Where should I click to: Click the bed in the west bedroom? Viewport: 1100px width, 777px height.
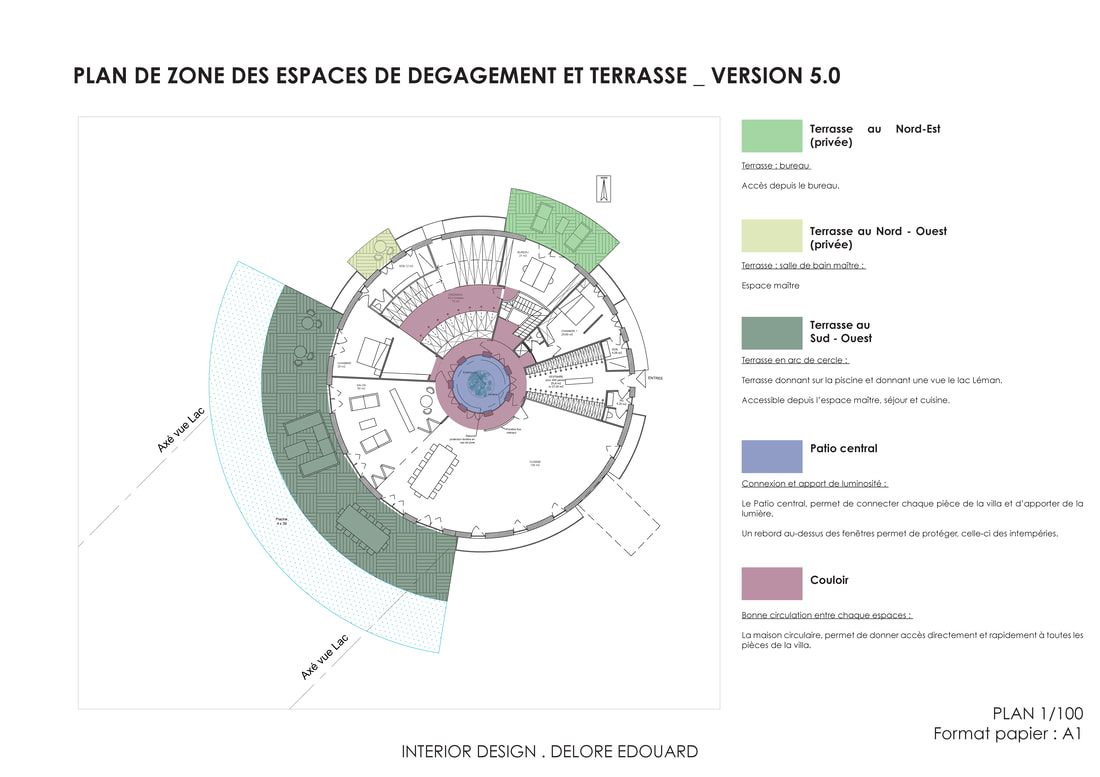pyautogui.click(x=372, y=351)
